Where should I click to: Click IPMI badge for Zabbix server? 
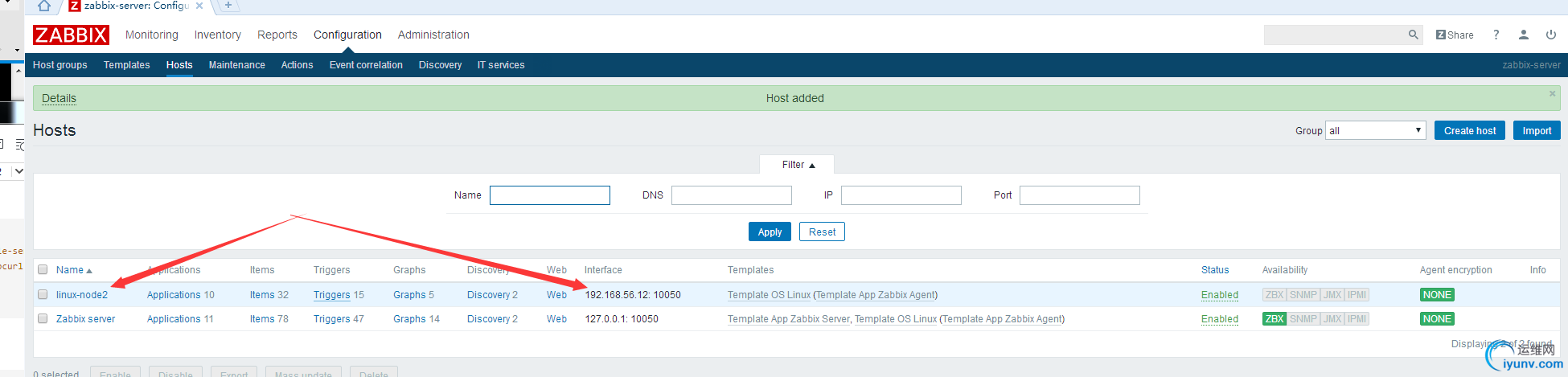(x=1357, y=319)
